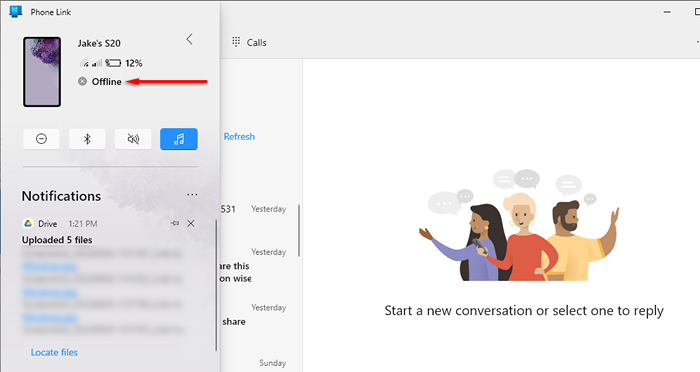This screenshot has width=700, height=372.
Task: Toggle Do Not Disturb on the phone
Action: click(x=42, y=139)
